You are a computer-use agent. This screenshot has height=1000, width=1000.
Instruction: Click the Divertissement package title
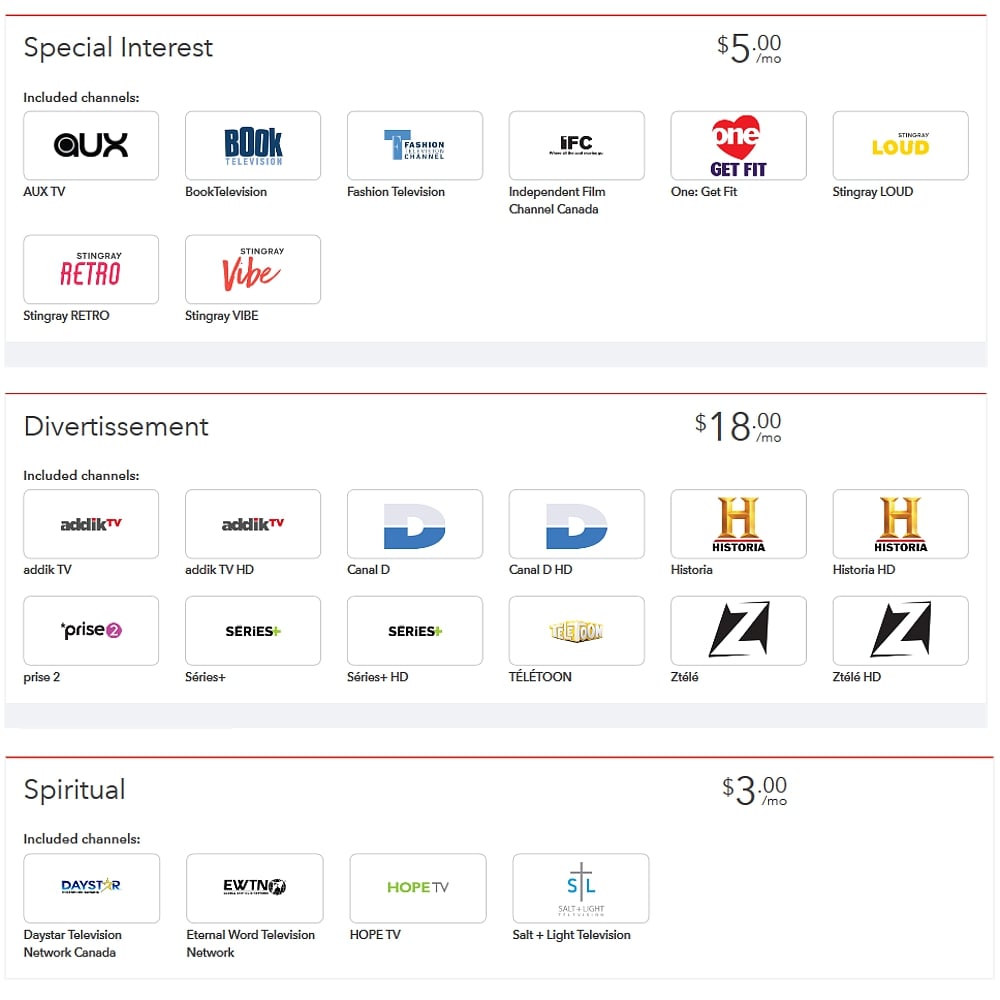tap(116, 426)
